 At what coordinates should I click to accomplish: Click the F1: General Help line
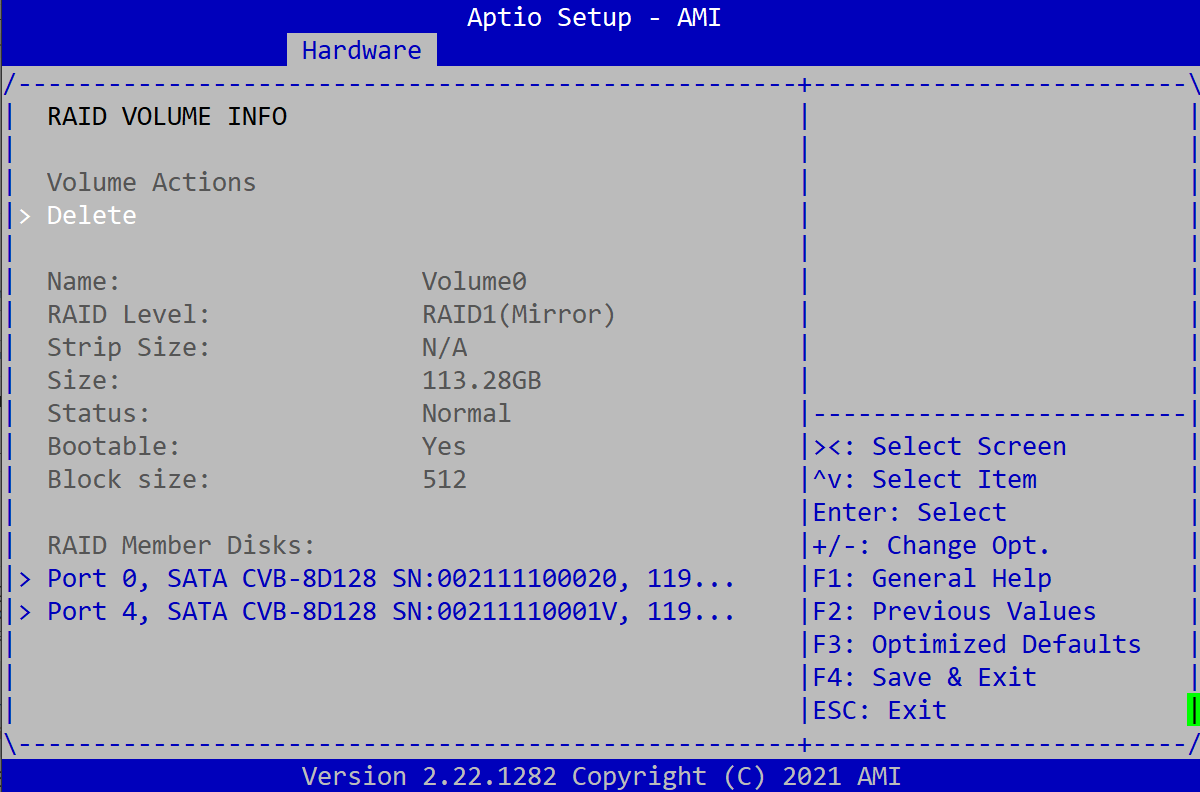point(932,578)
